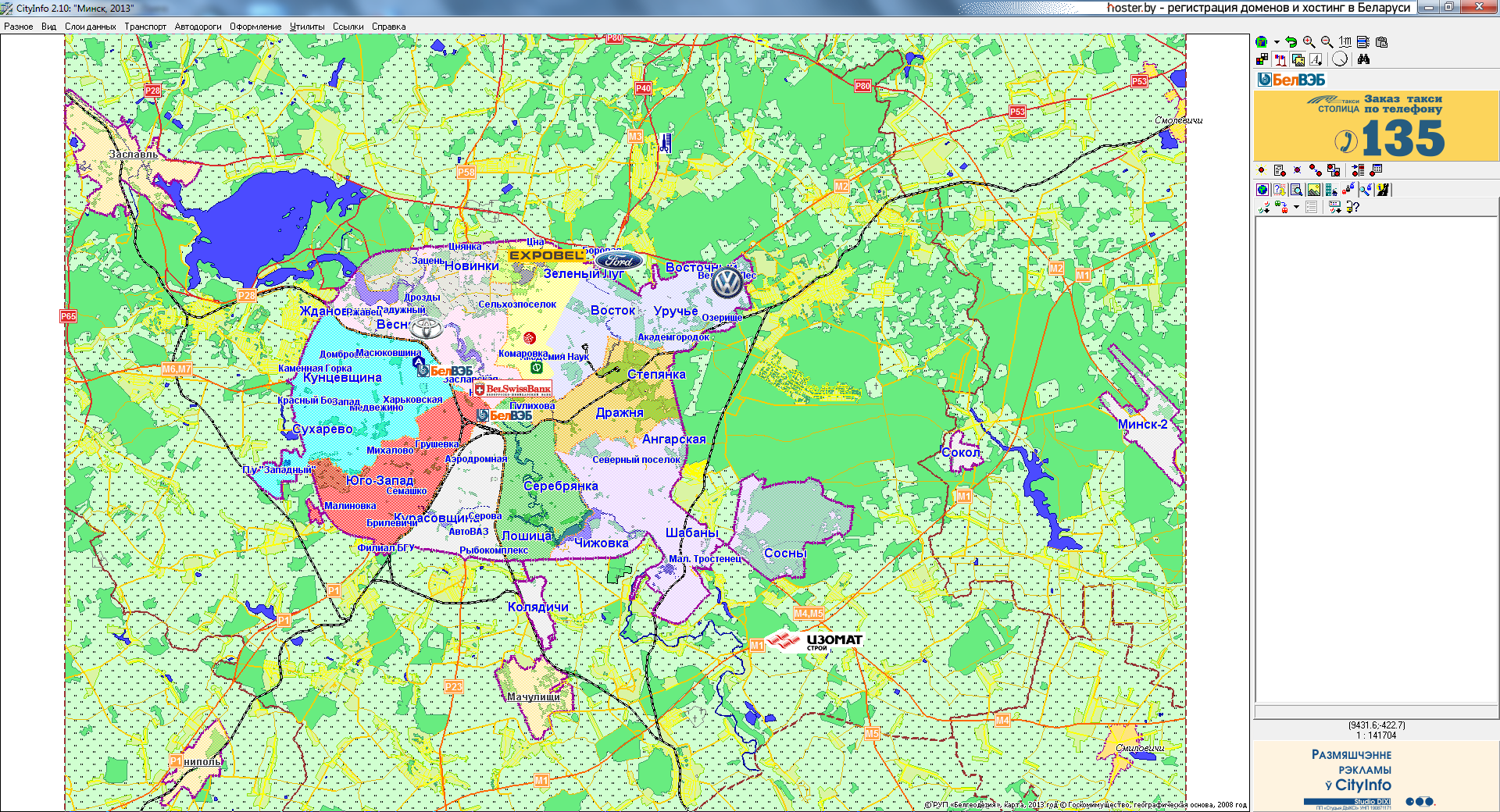
Task: Open the Автодороги menu
Action: (198, 27)
